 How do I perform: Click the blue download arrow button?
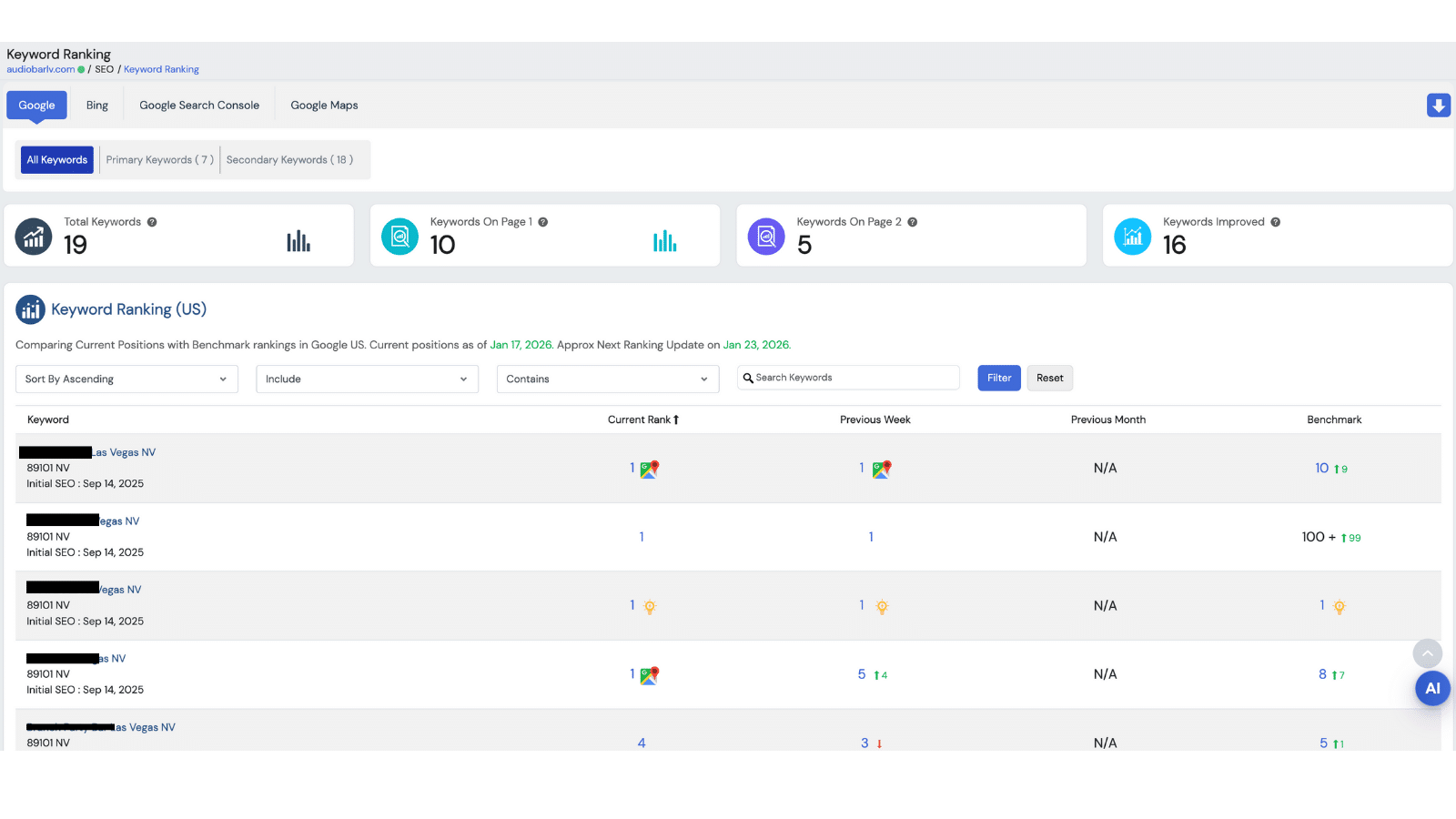click(1439, 106)
